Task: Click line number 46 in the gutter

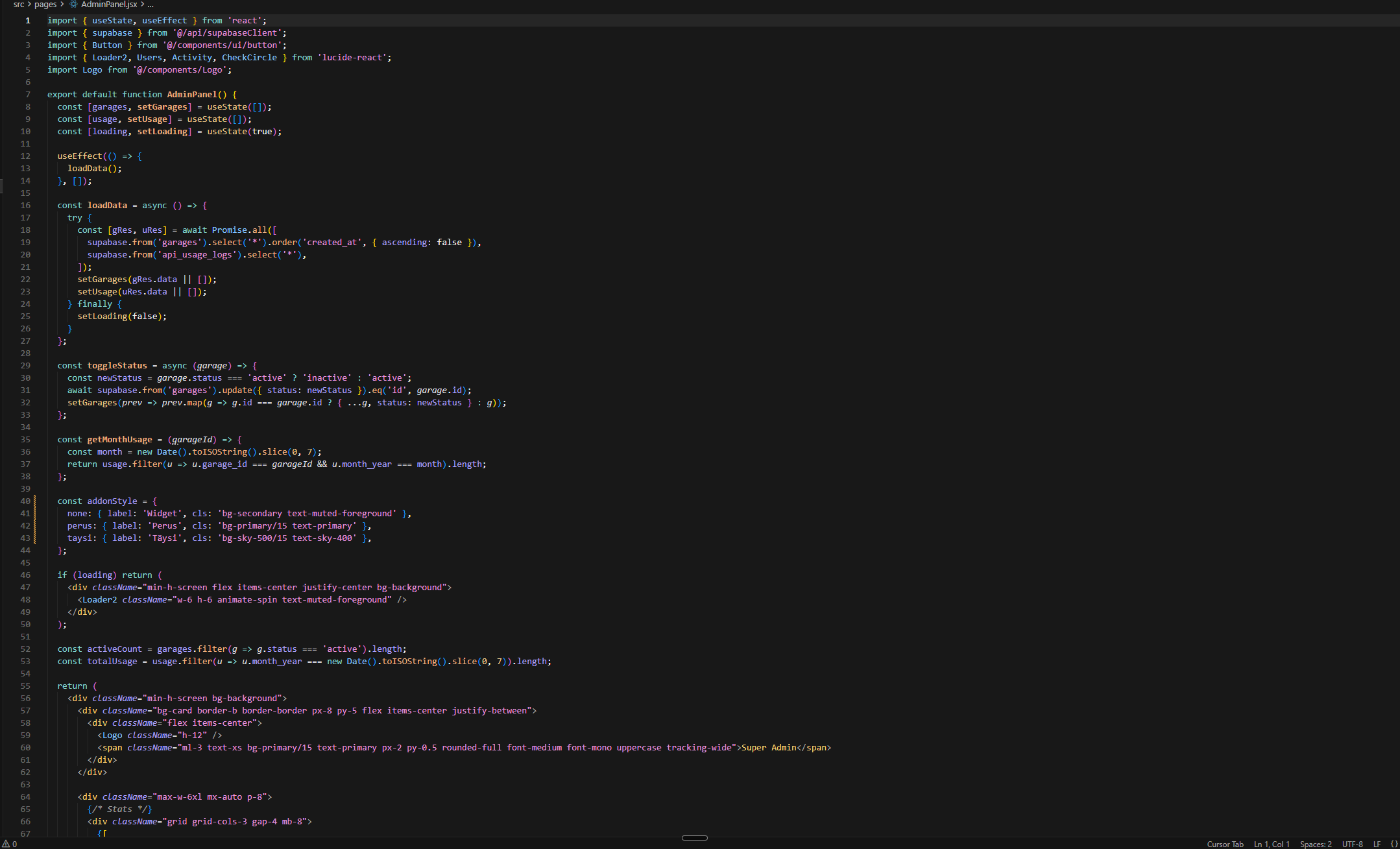Action: [x=25, y=575]
